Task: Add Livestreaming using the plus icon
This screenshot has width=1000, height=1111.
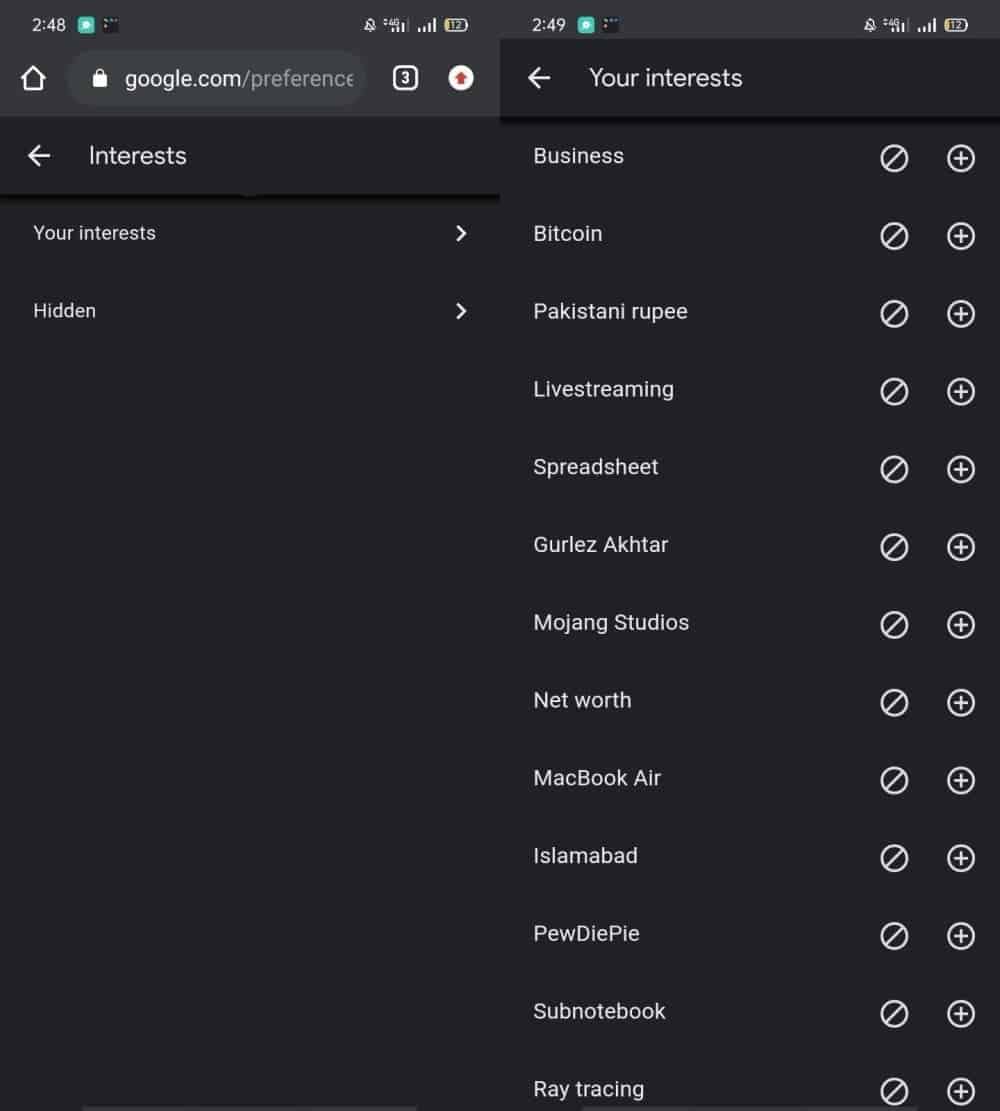Action: pos(960,391)
